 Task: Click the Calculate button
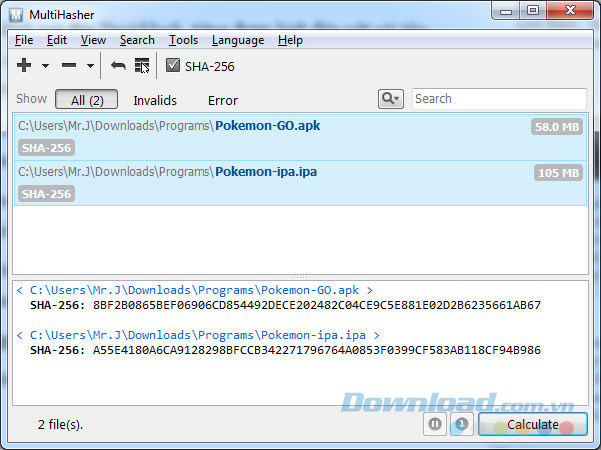pos(533,424)
